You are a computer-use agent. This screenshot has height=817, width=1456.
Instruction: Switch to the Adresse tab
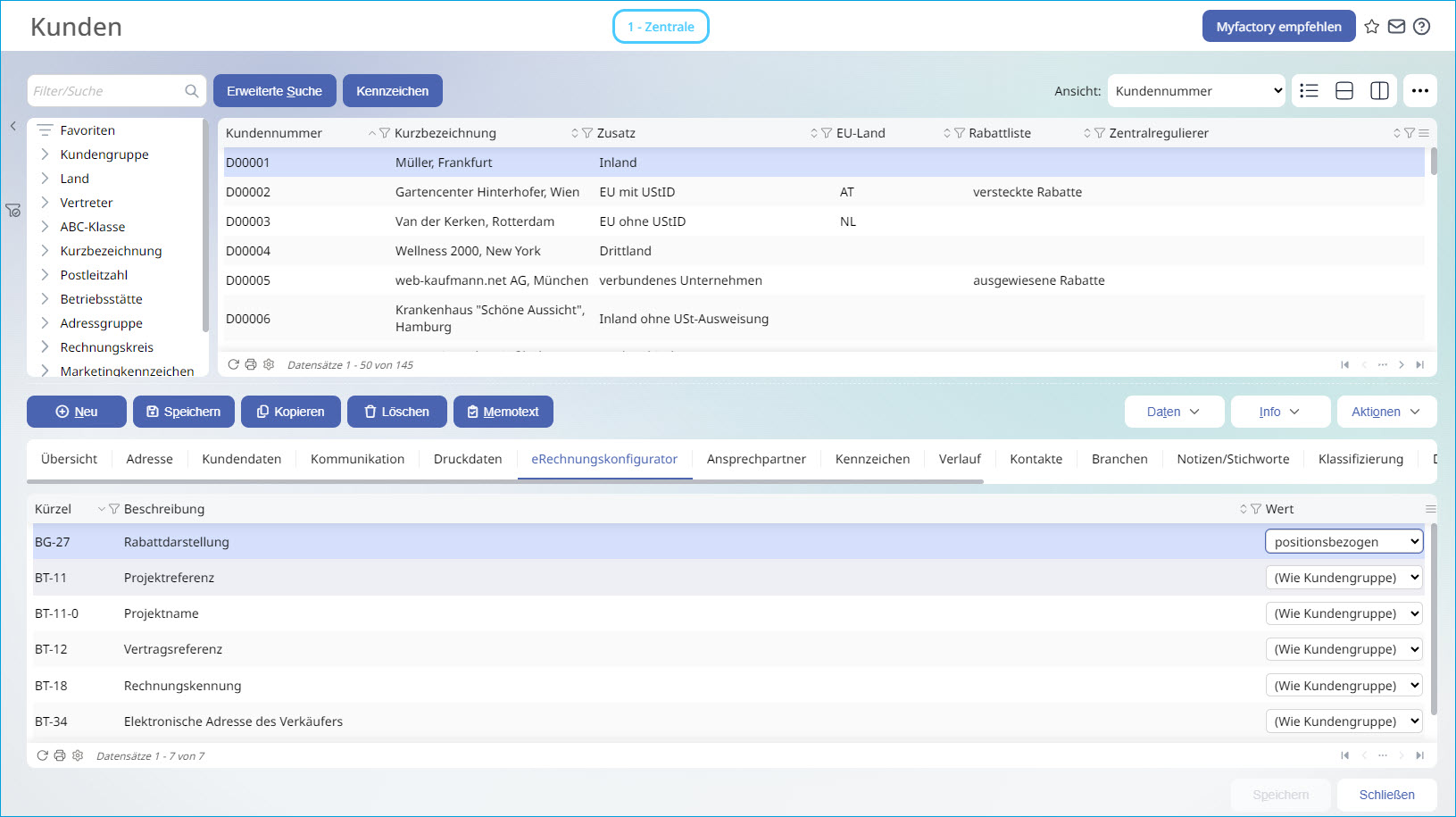click(x=150, y=459)
